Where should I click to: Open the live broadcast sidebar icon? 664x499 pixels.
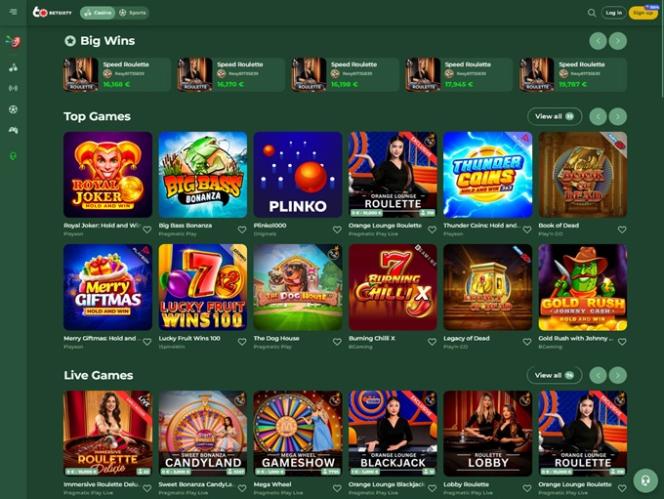coord(13,88)
